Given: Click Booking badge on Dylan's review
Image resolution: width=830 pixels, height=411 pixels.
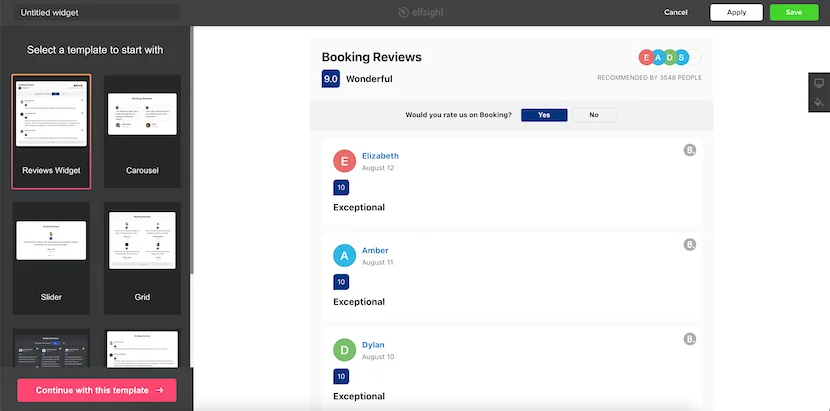Looking at the screenshot, I should tap(690, 339).
